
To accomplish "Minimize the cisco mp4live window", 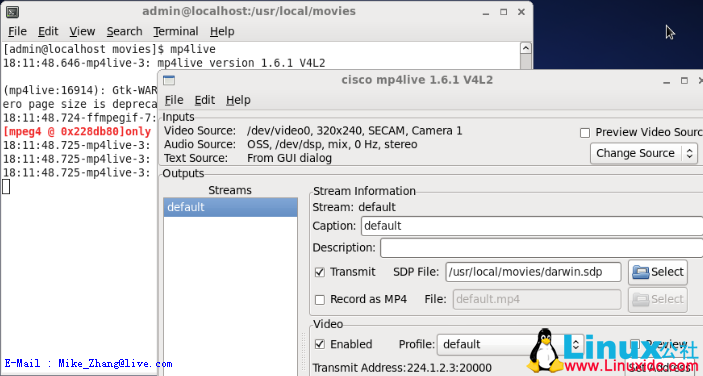I will click(667, 81).
